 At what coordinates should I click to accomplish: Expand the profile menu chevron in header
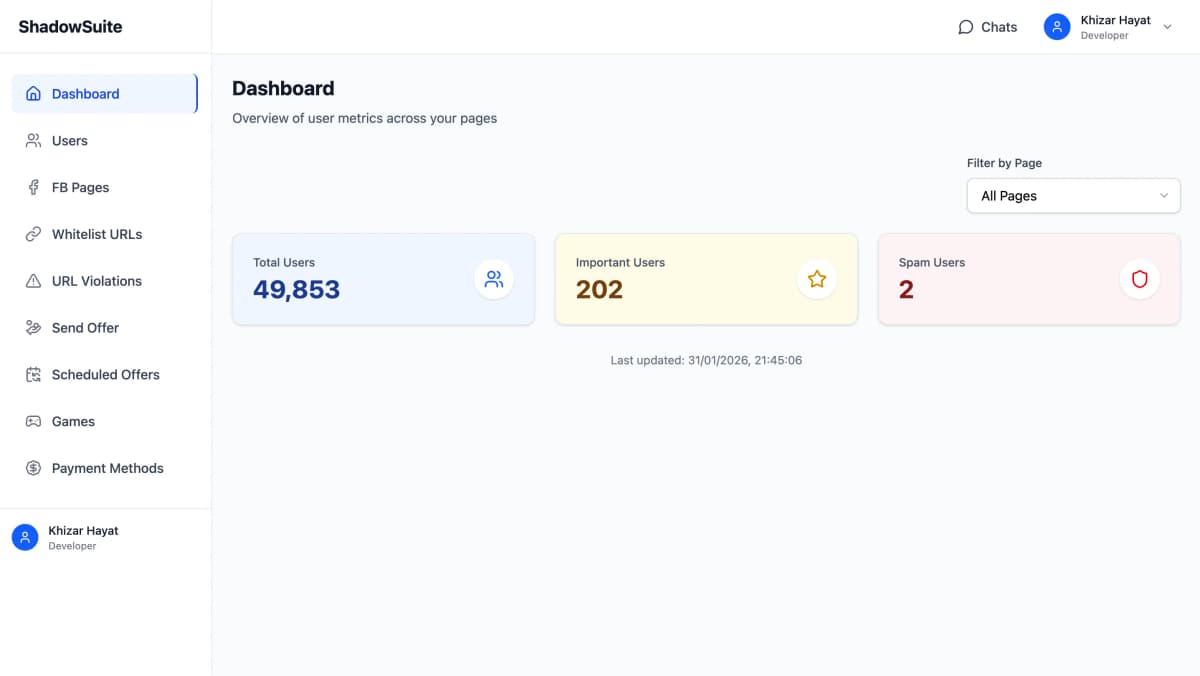[x=1167, y=27]
